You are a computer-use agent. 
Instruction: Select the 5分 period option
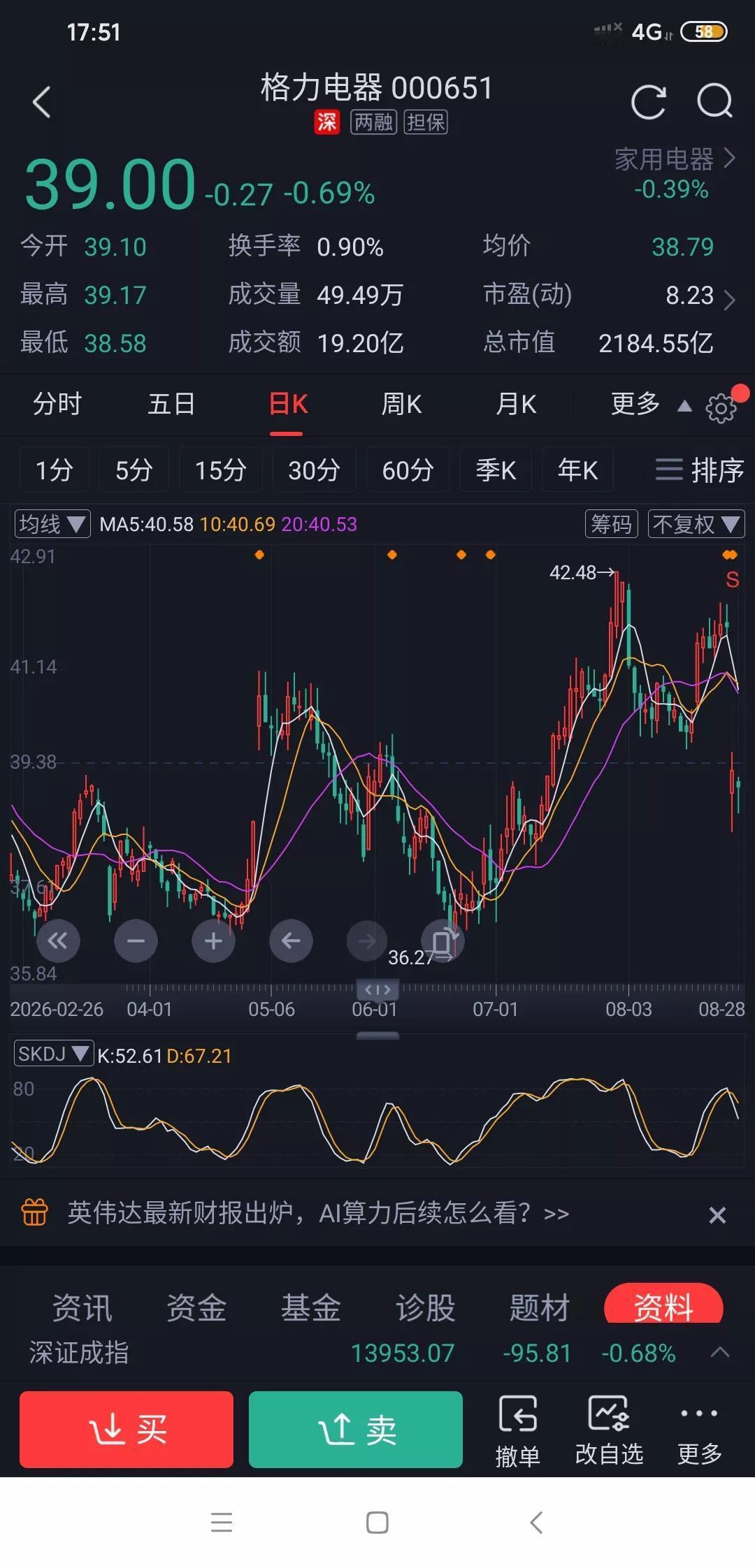tap(134, 470)
